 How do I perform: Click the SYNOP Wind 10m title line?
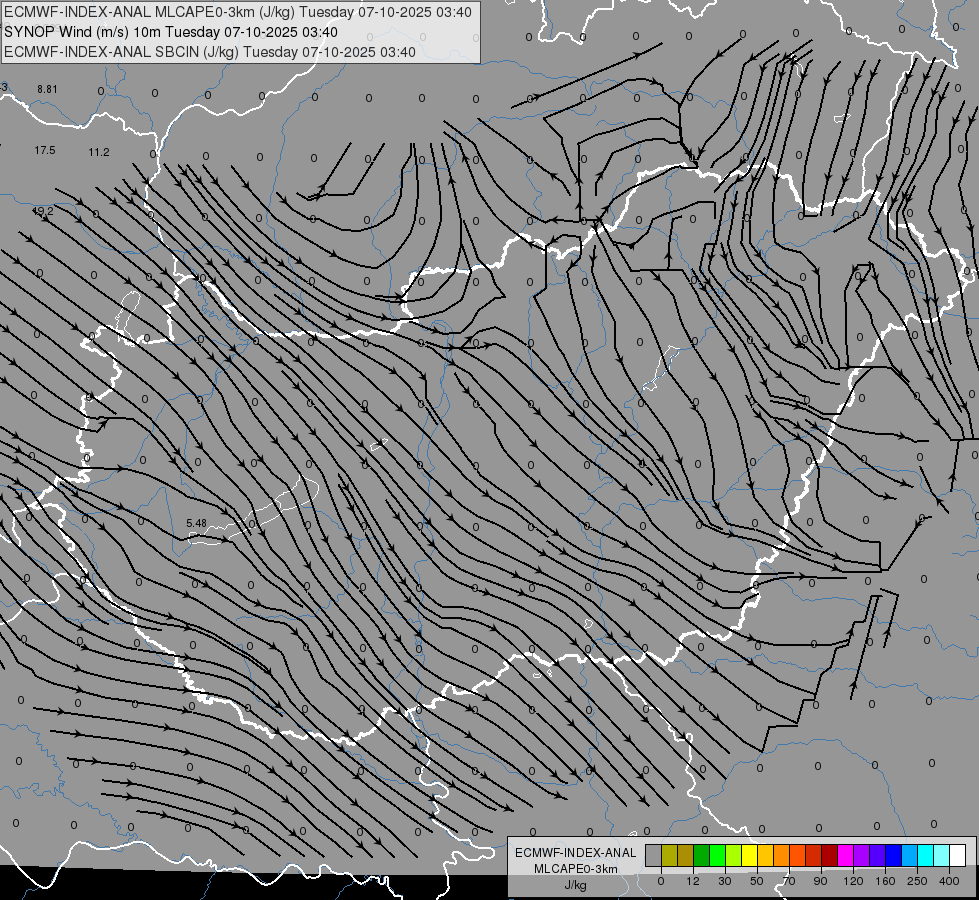click(x=171, y=32)
